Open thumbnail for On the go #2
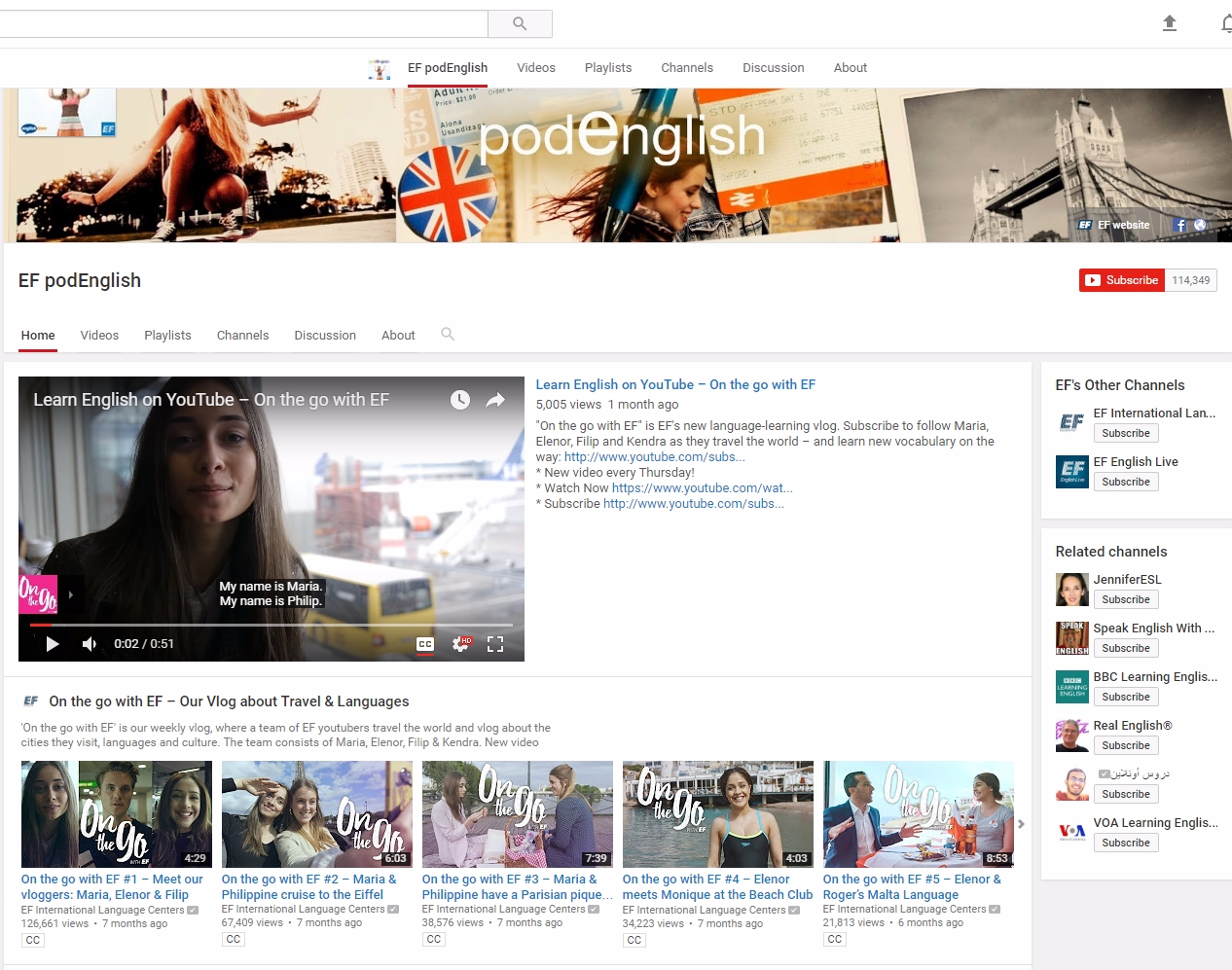This screenshot has width=1232, height=970. coord(317,814)
